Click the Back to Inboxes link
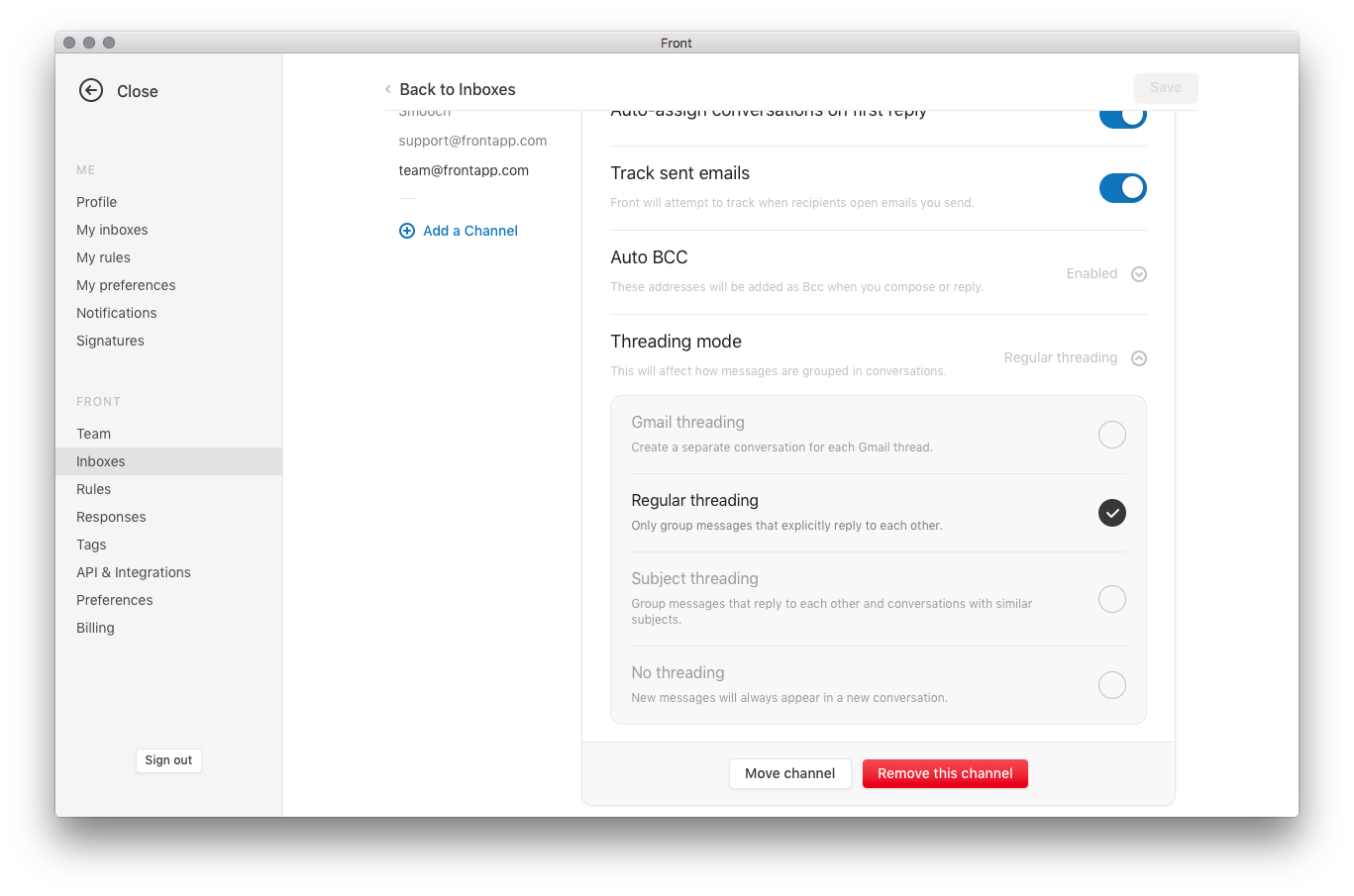Screen dimensions: 1354x896 (457, 89)
